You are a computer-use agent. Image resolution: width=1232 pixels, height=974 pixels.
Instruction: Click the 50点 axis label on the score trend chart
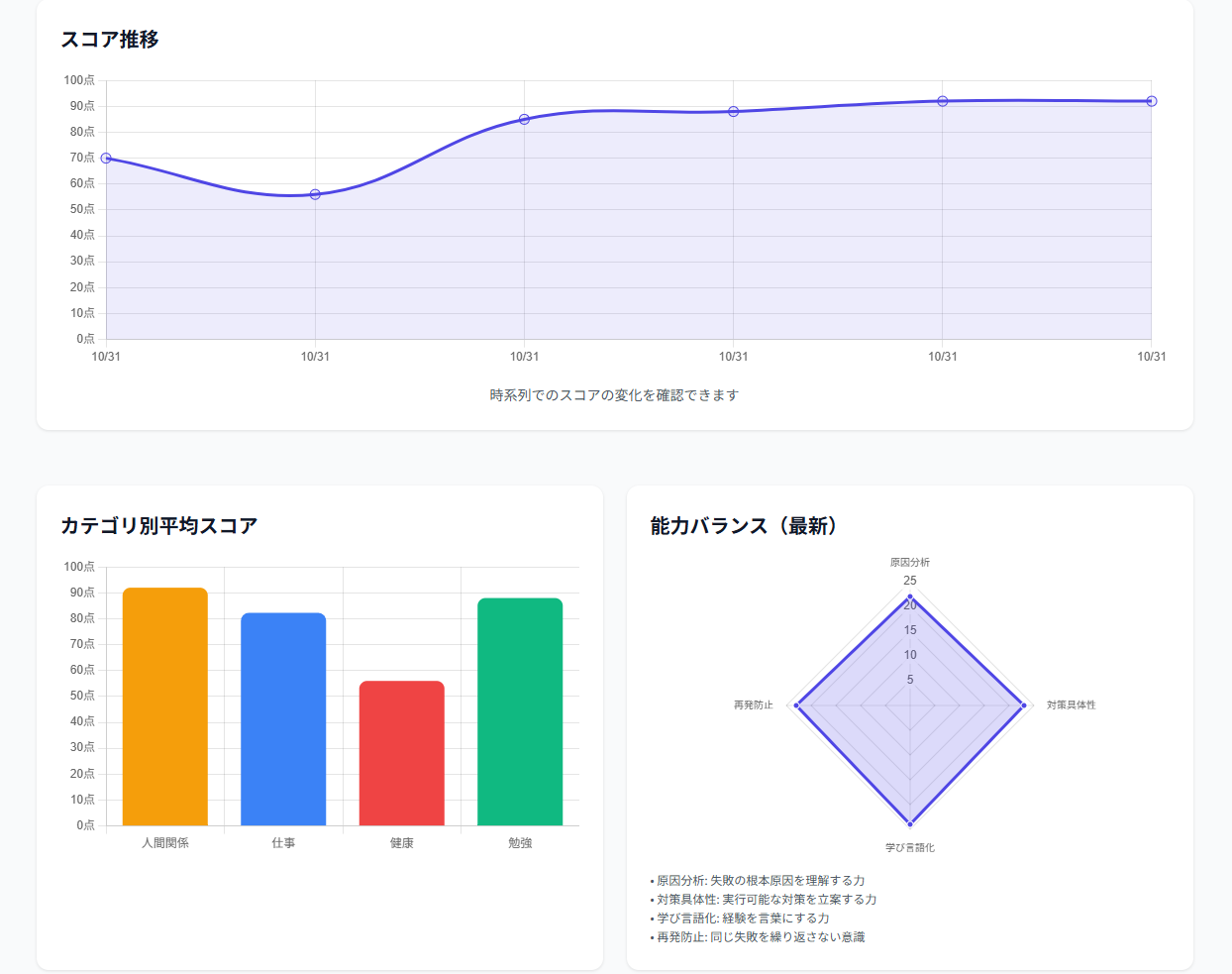(x=82, y=209)
